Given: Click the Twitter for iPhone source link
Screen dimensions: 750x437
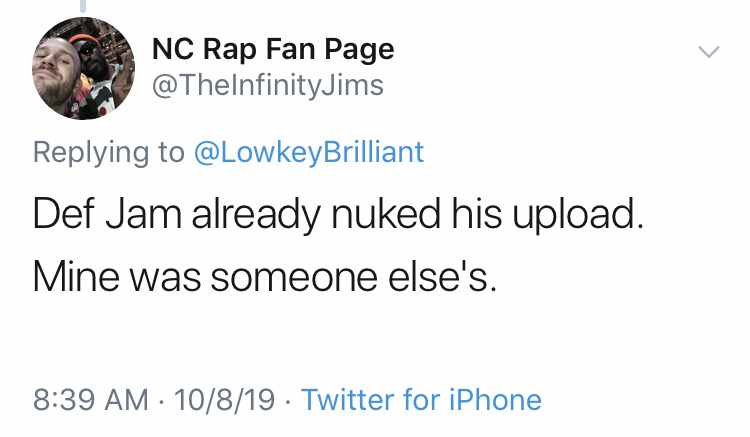Looking at the screenshot, I should pos(421,400).
